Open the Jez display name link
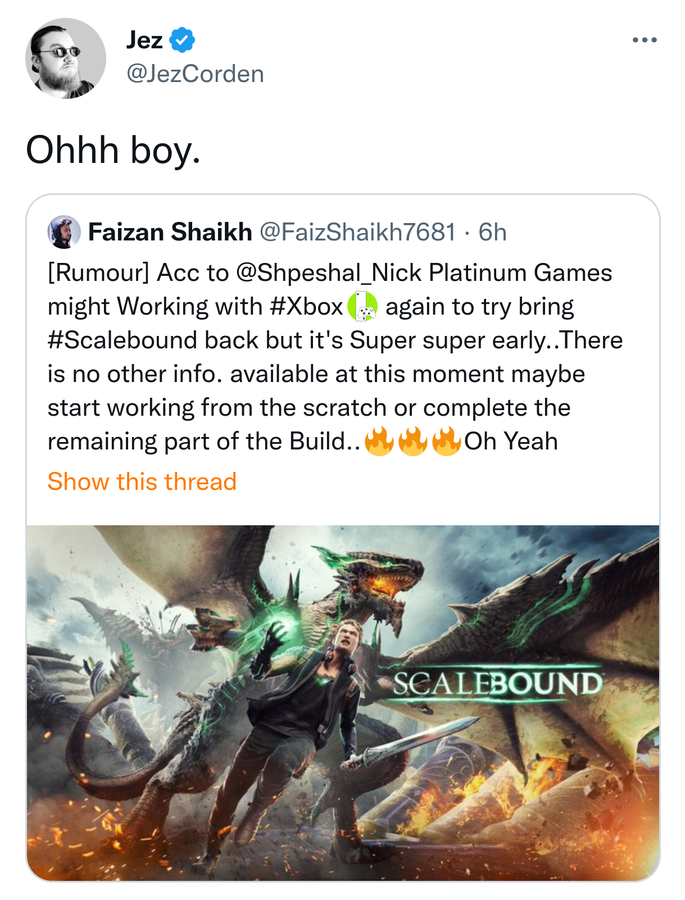This screenshot has height=900, width=685. pyautogui.click(x=145, y=41)
